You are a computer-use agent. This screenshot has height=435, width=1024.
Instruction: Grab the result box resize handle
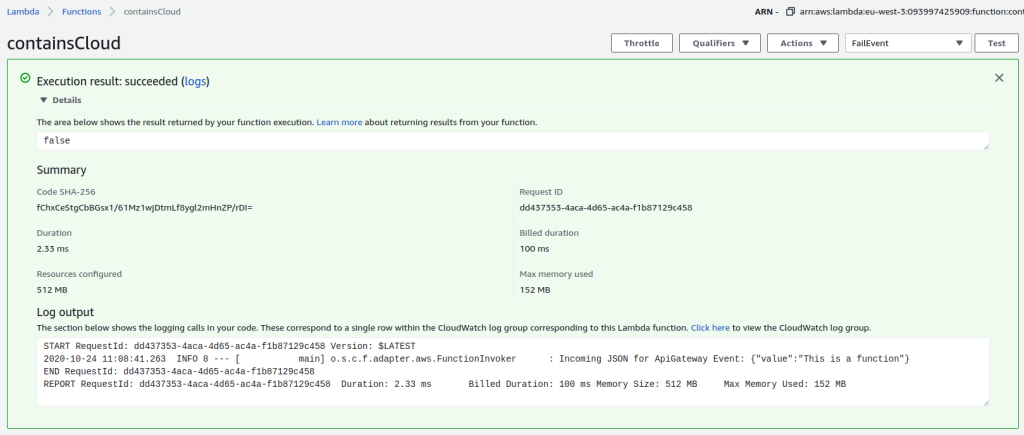coord(985,147)
